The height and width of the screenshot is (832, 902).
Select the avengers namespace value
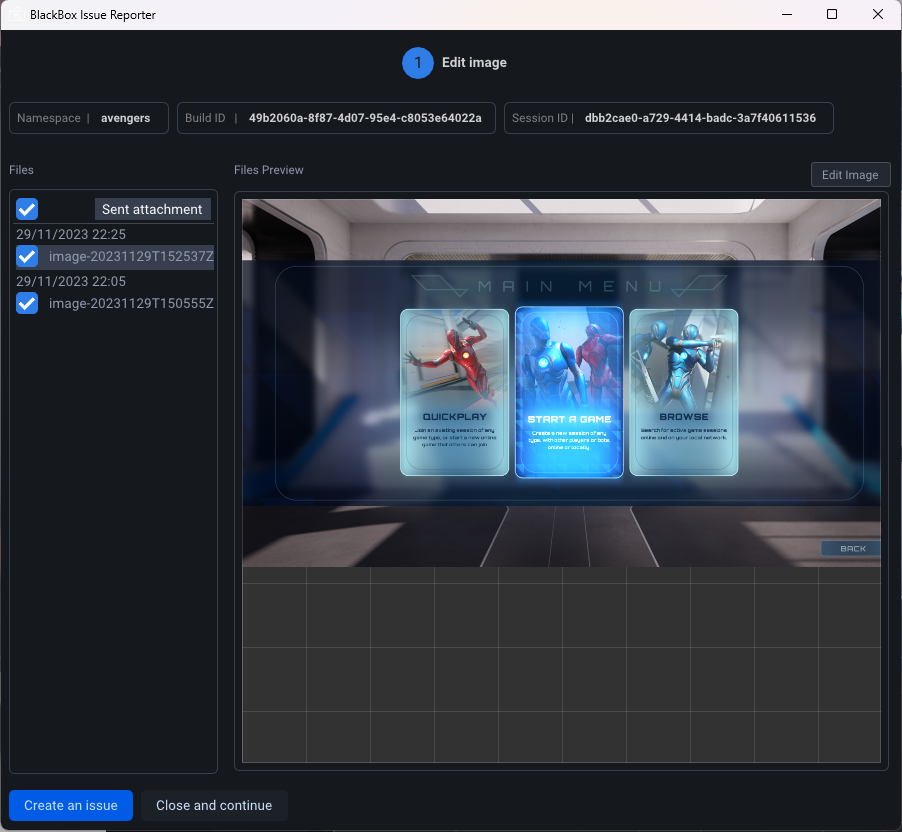(125, 118)
